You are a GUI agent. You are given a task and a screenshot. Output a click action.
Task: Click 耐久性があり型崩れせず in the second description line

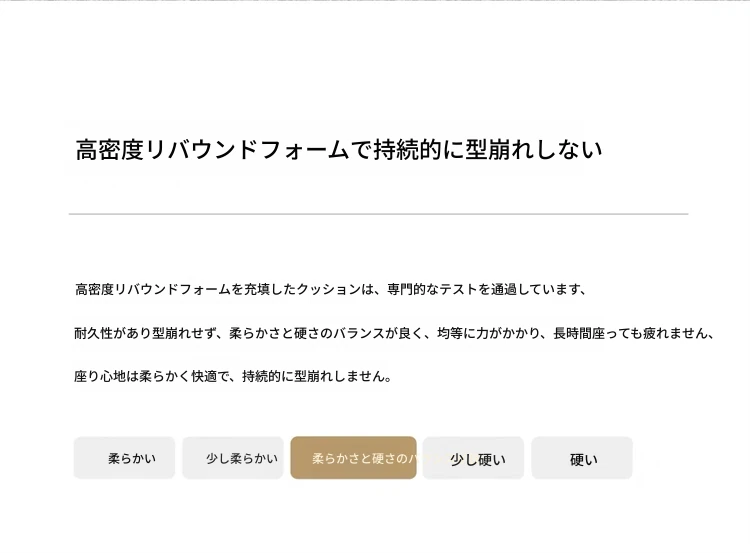tap(145, 333)
